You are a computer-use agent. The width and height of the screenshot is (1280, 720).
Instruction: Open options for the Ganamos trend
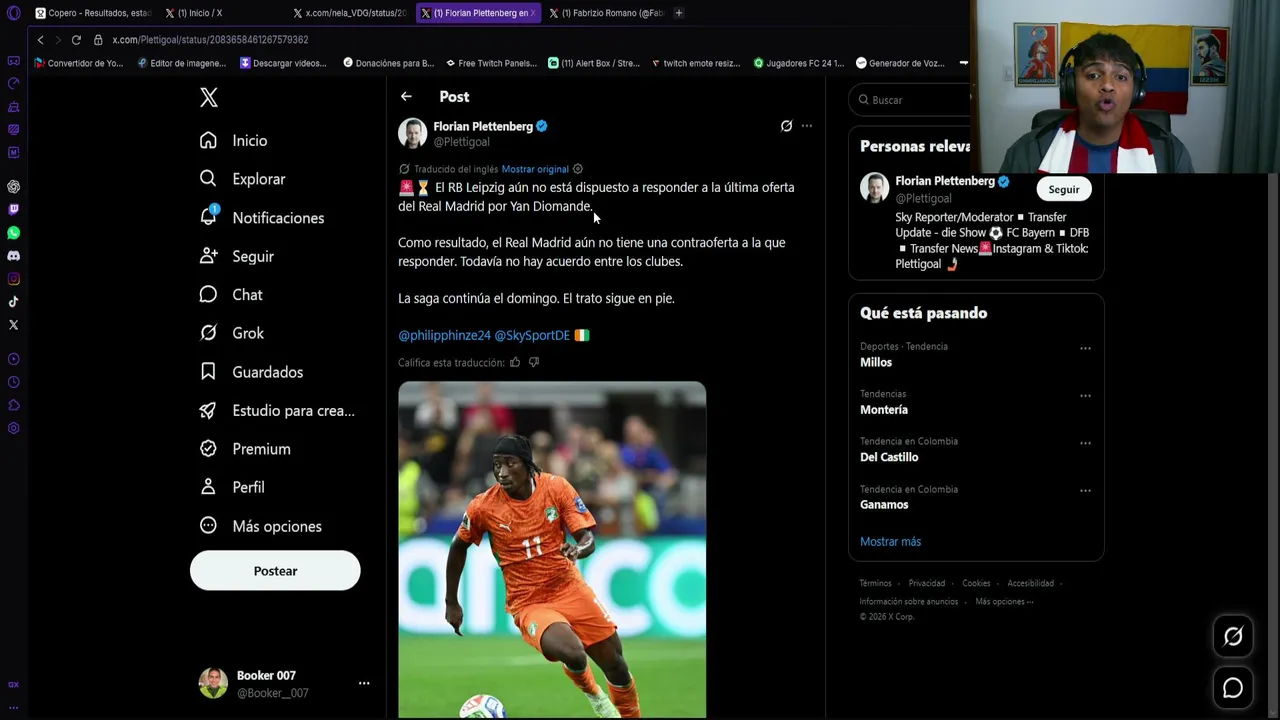pyautogui.click(x=1085, y=491)
